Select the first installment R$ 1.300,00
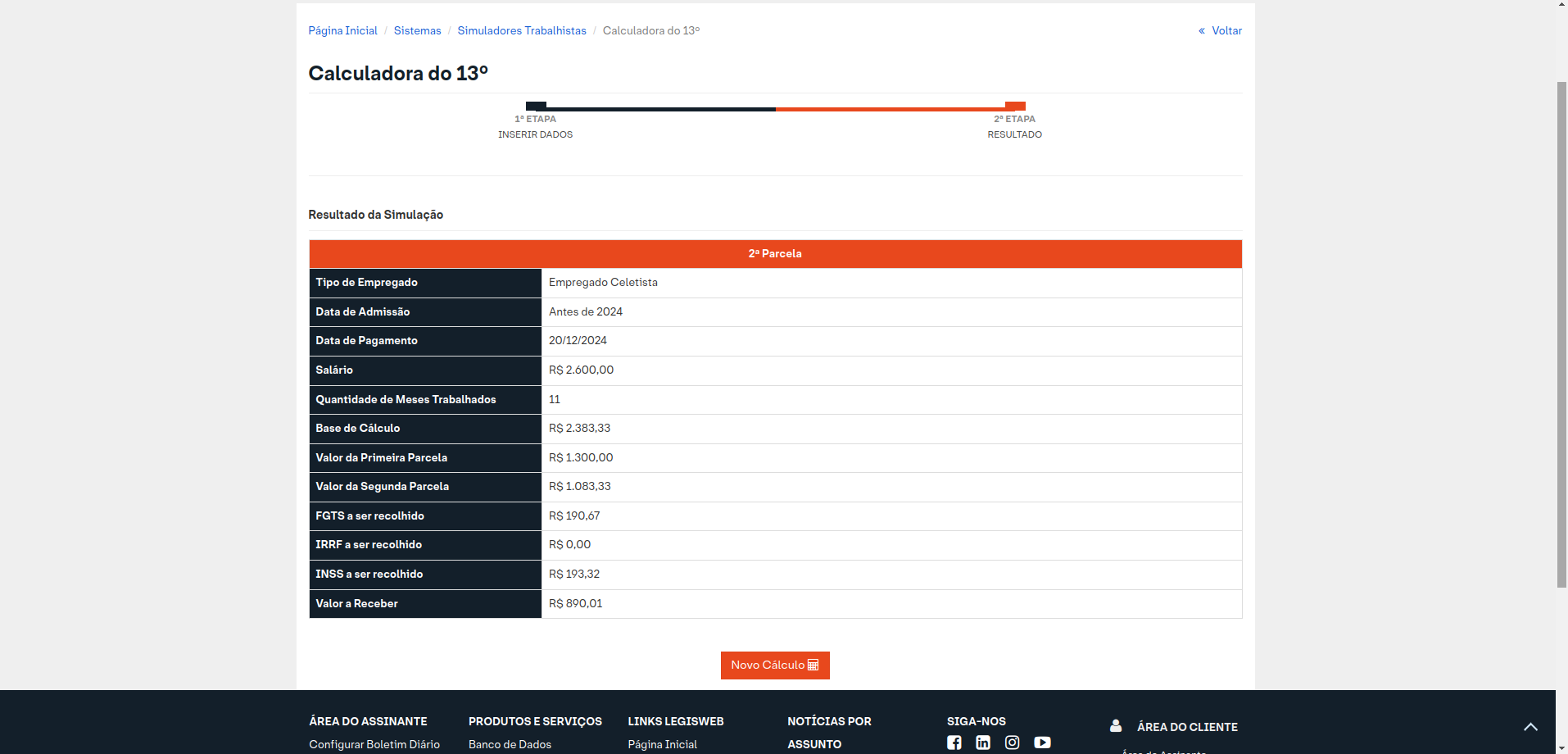The width and height of the screenshot is (1568, 754). coord(581,458)
